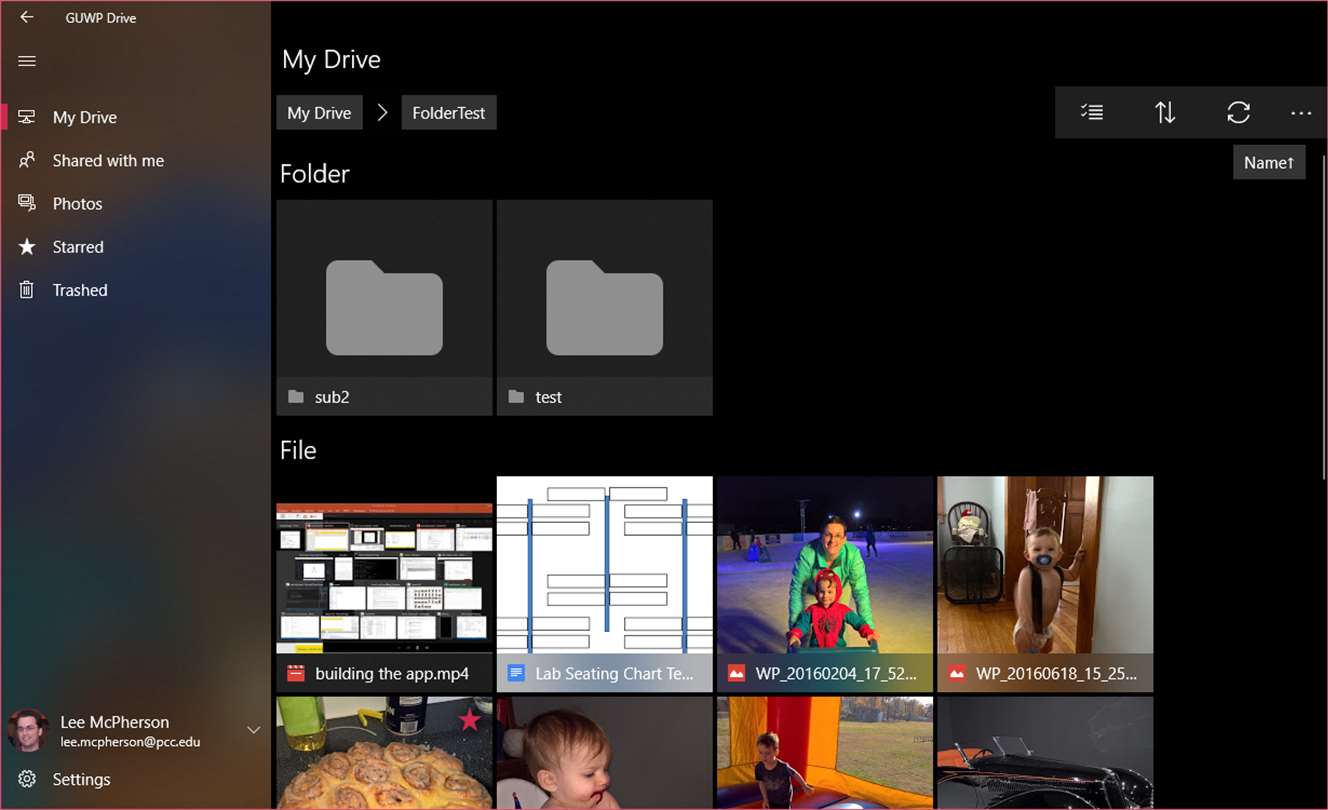Click the Name ascending sort indicator
The image size is (1328, 810).
1269,162
